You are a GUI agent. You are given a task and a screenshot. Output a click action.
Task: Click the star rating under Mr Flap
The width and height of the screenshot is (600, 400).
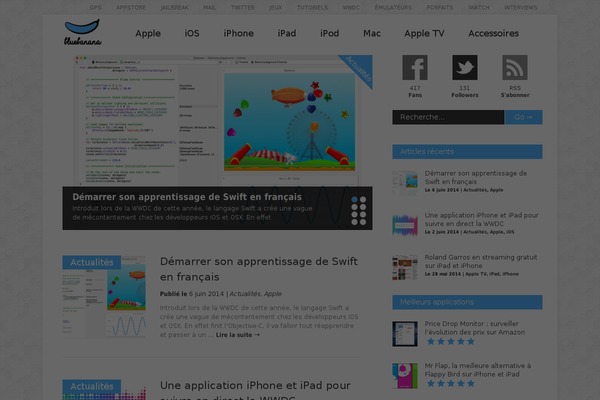pyautogui.click(x=450, y=384)
